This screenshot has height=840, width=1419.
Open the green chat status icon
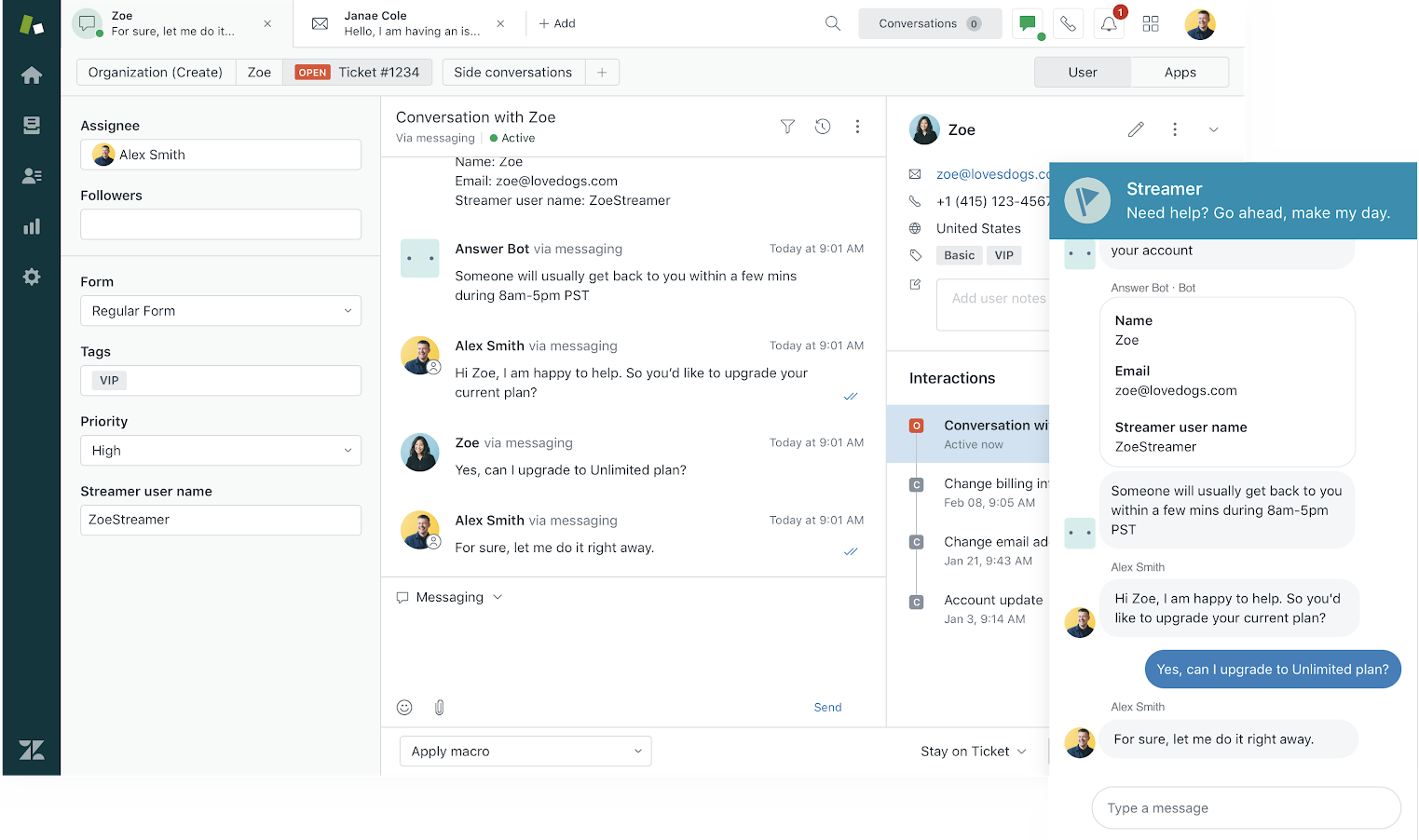(1028, 24)
